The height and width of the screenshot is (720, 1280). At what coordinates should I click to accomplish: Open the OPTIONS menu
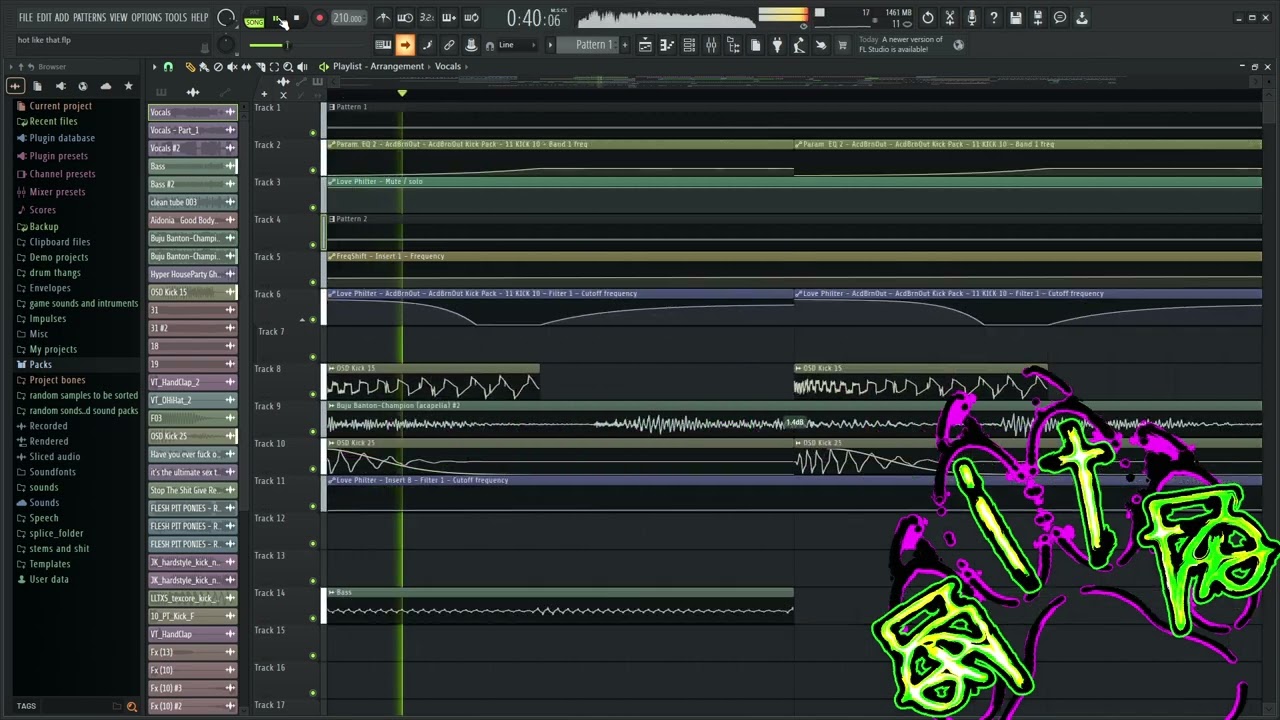point(146,18)
